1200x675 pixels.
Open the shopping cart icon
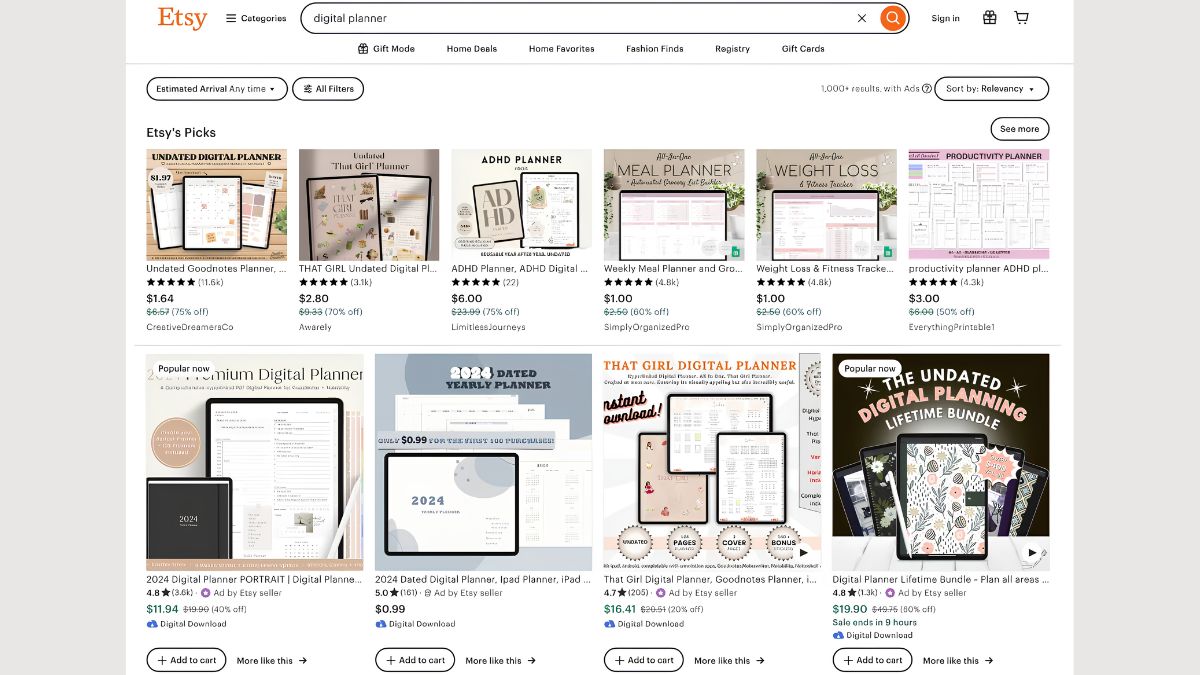[x=1021, y=18]
